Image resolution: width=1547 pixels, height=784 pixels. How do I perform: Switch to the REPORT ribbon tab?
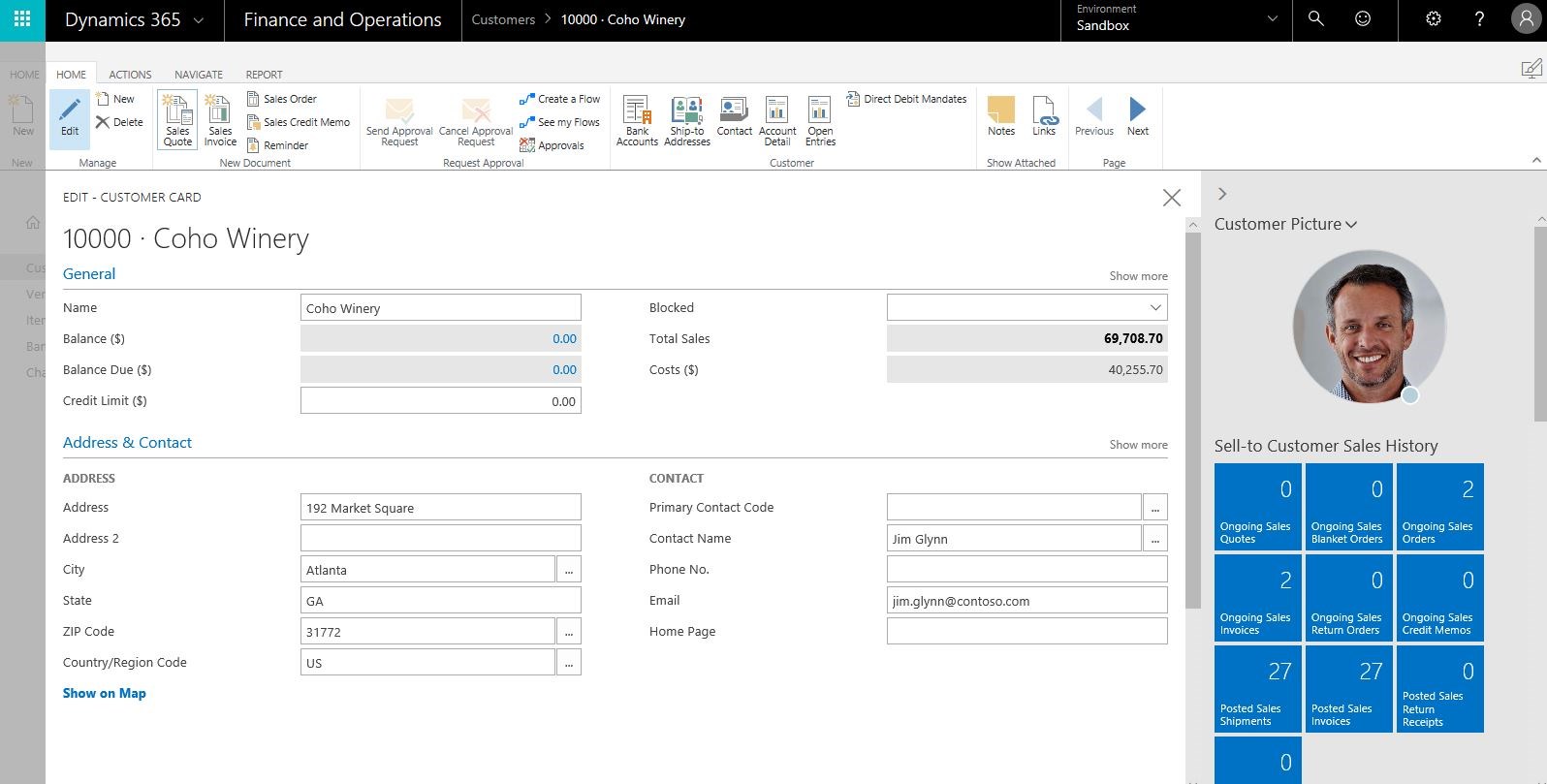coord(264,75)
